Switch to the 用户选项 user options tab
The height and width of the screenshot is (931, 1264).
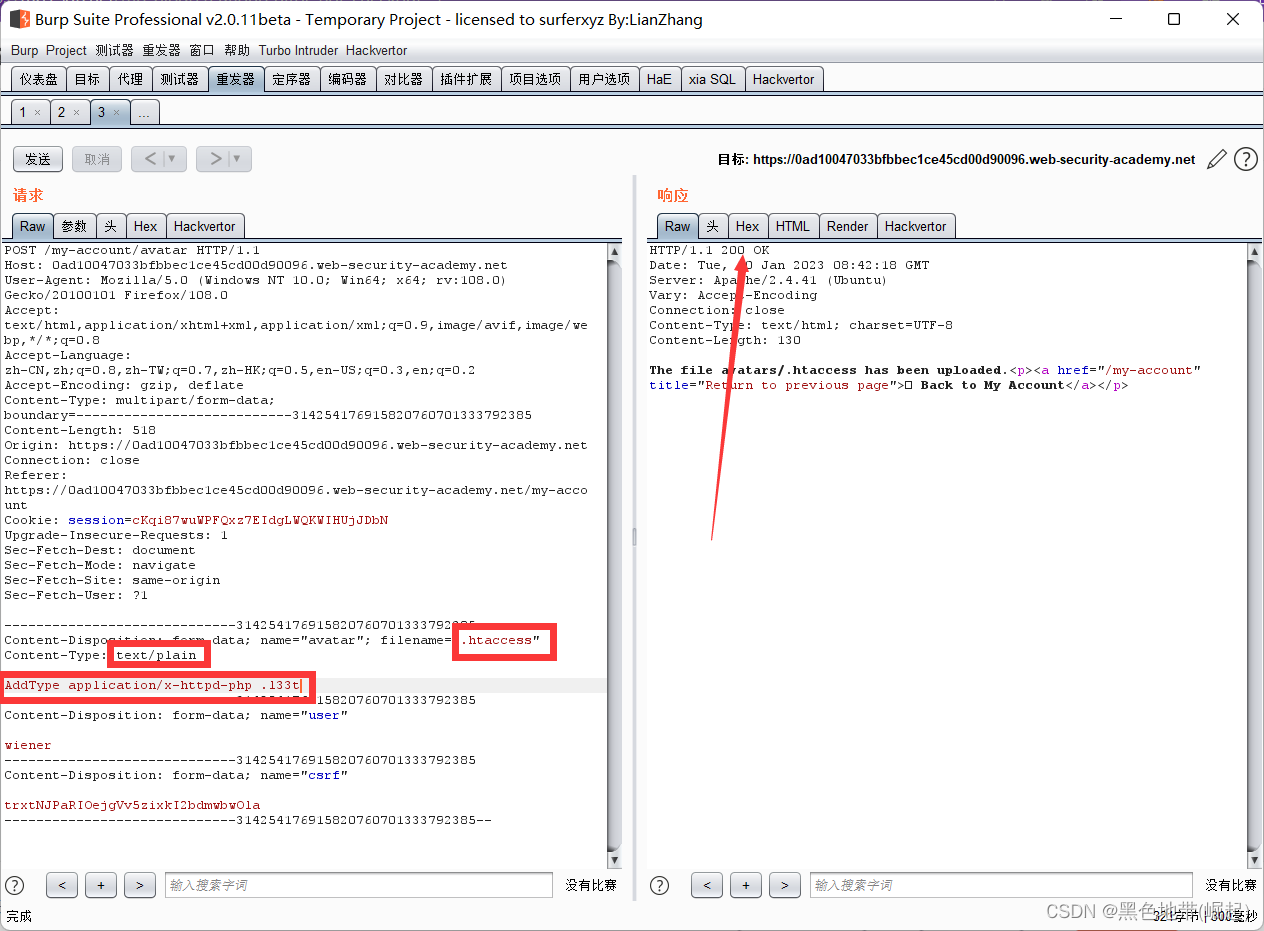(x=604, y=79)
